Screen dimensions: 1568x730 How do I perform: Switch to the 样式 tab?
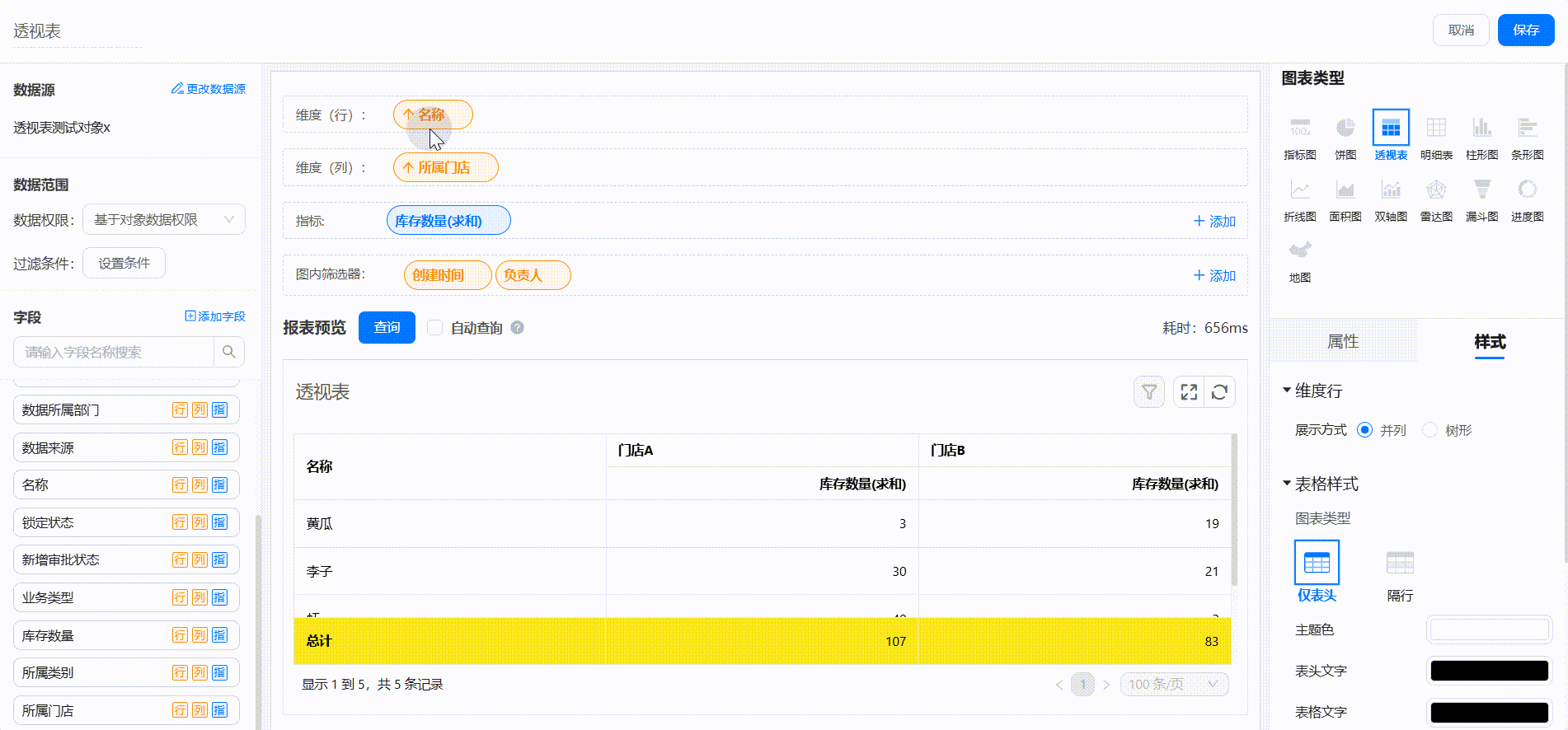tap(1490, 341)
